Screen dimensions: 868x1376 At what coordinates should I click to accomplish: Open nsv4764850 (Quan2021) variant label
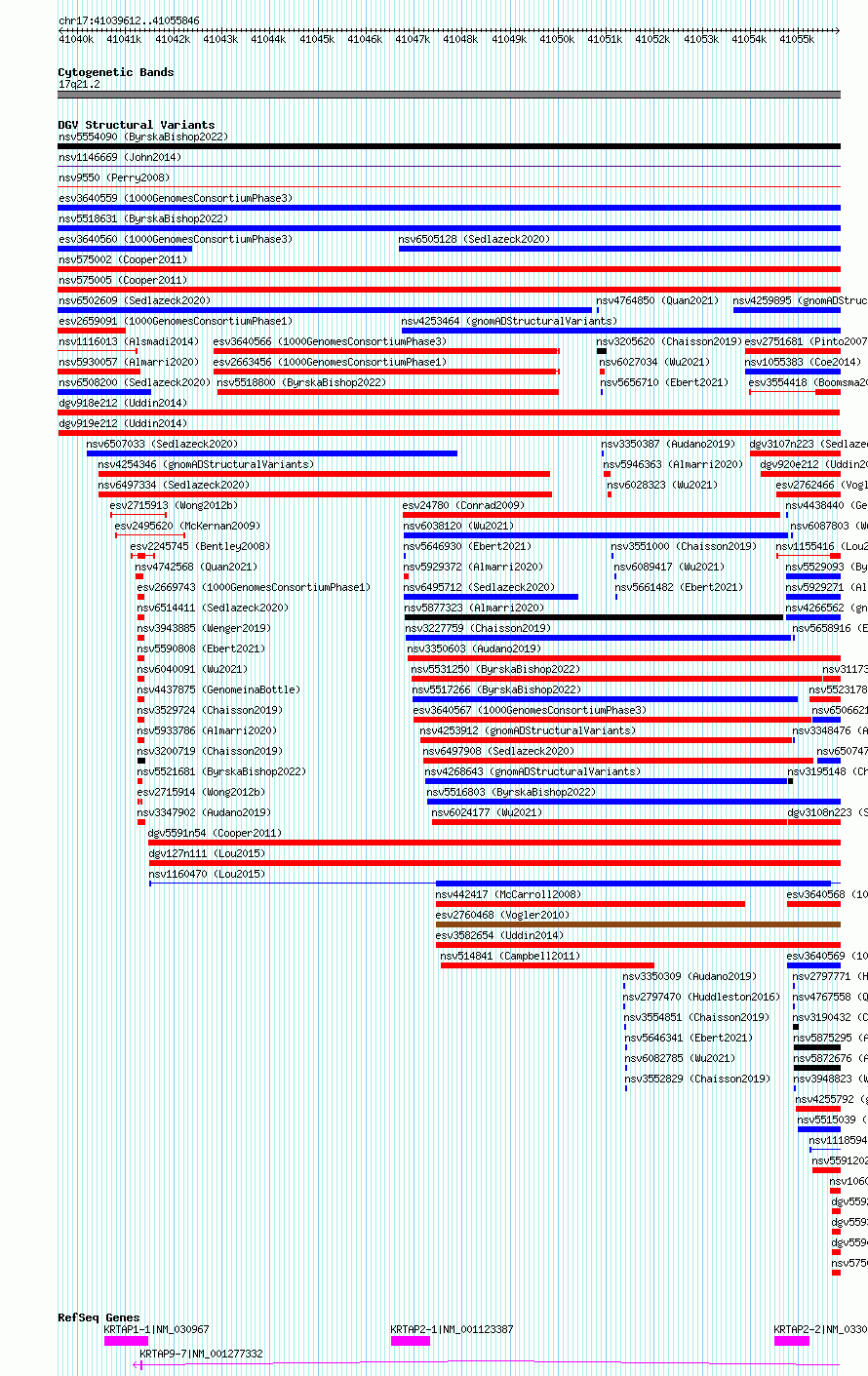point(657,300)
